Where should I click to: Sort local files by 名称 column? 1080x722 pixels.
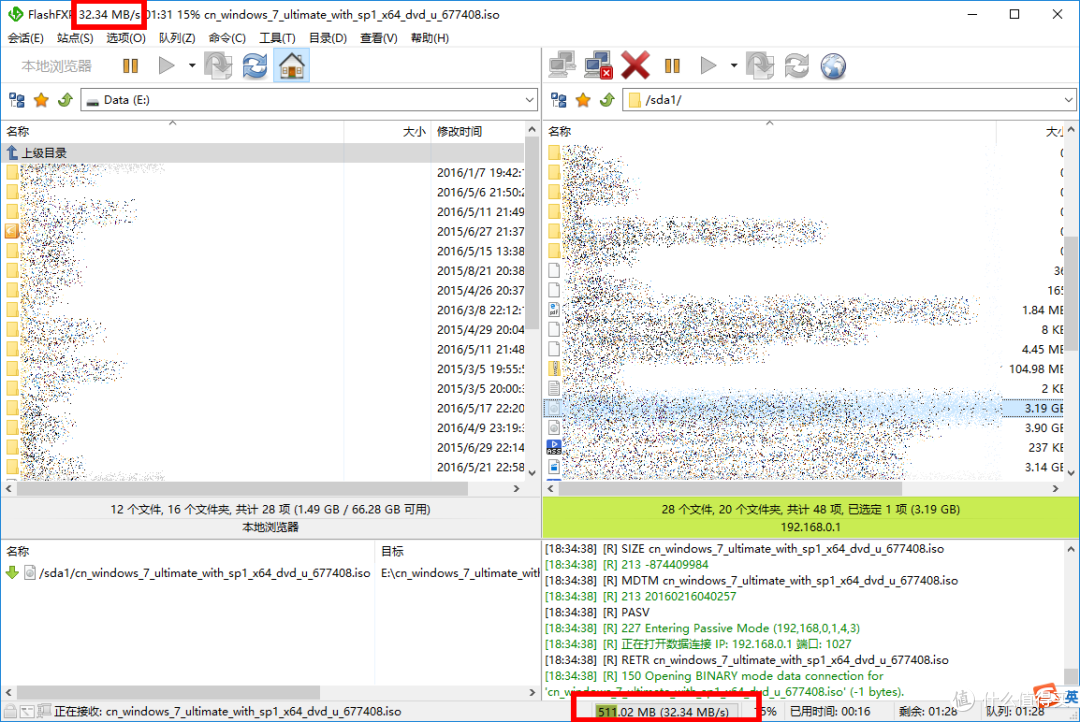click(172, 131)
